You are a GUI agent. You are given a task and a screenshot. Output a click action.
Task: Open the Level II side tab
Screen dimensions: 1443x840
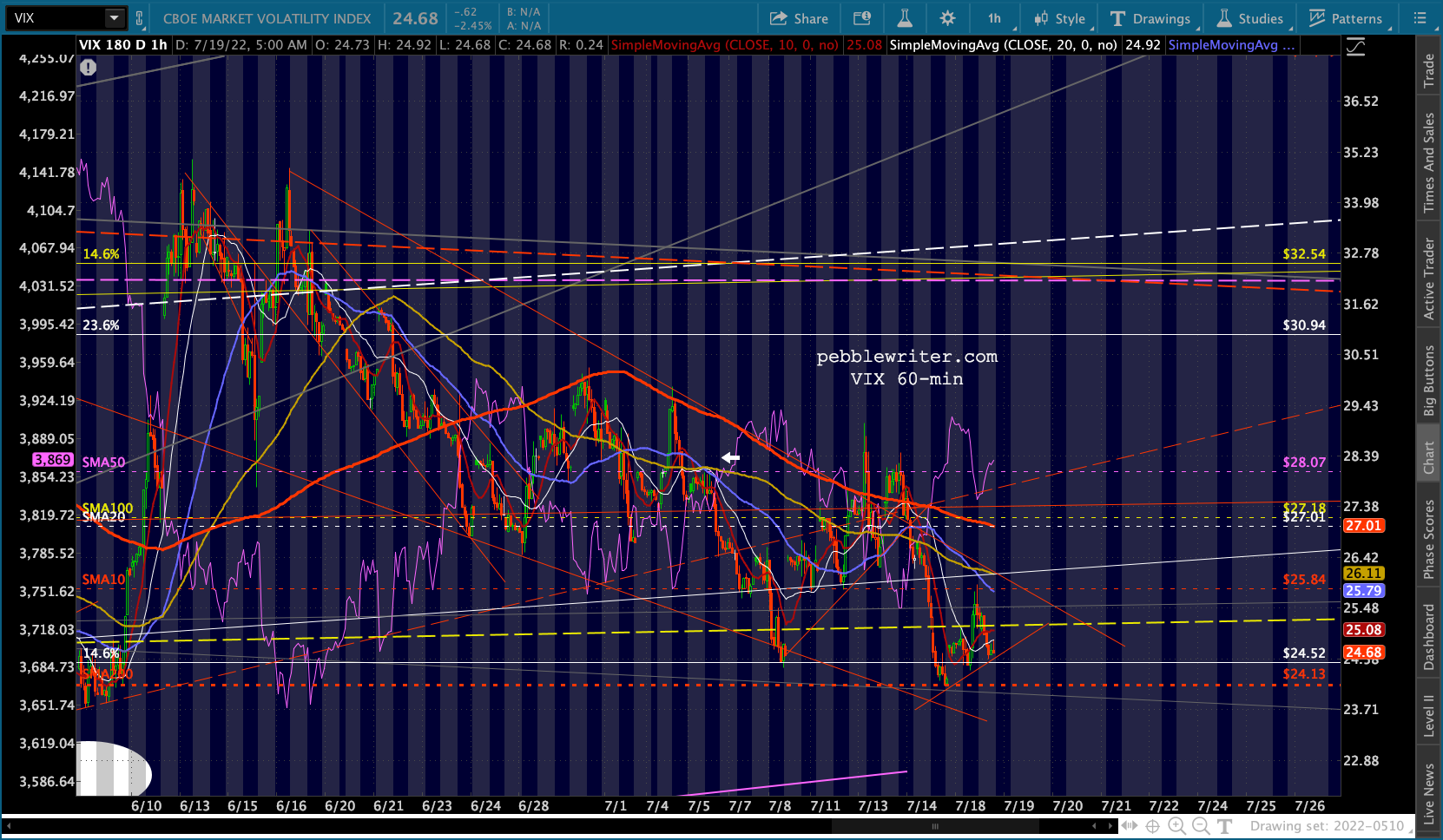(x=1428, y=715)
